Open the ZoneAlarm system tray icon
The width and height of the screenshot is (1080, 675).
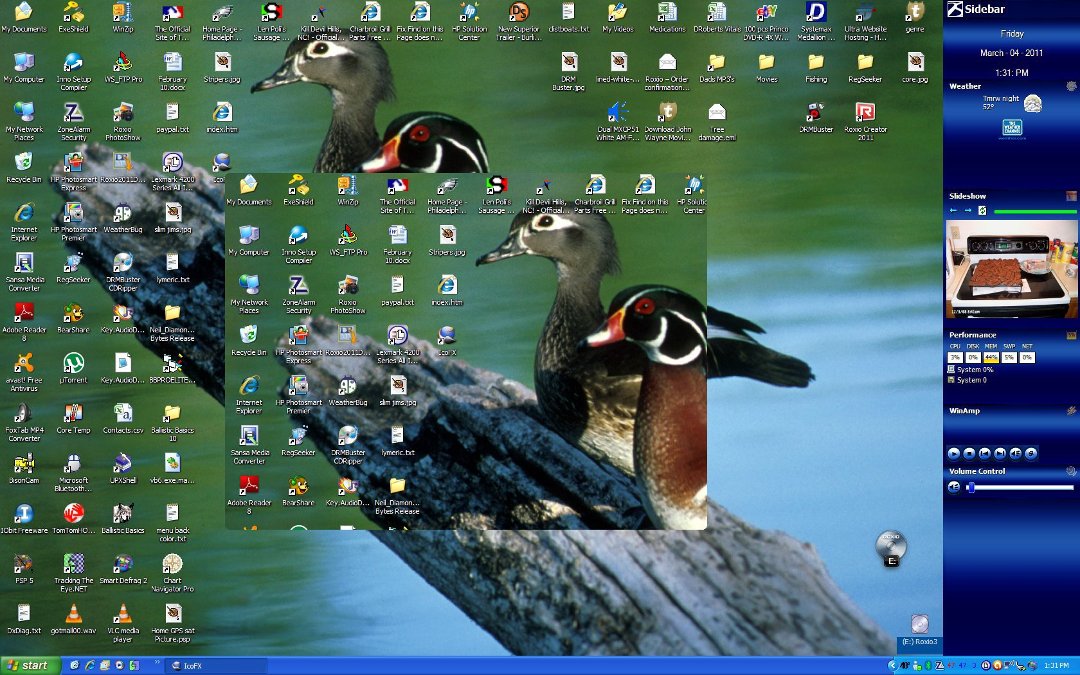pos(939,665)
